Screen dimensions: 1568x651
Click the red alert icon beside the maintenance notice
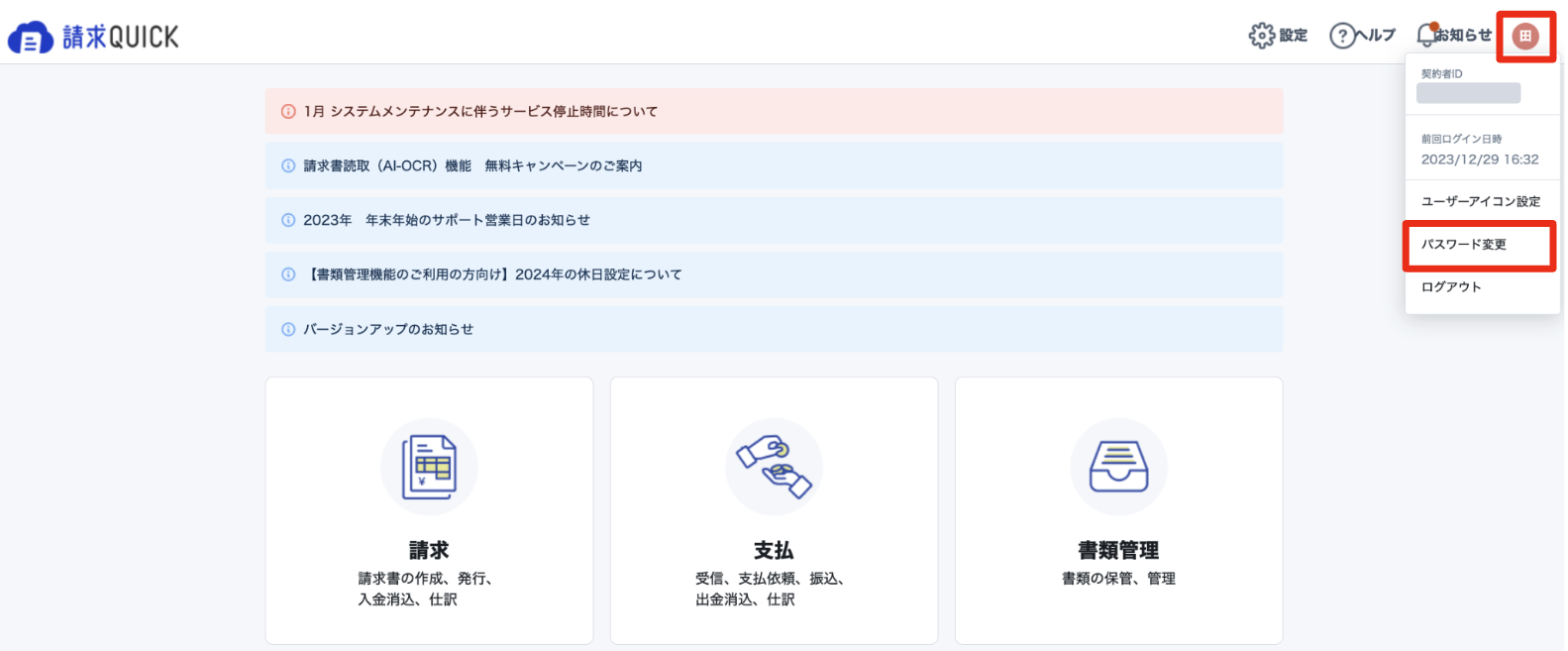click(x=288, y=112)
